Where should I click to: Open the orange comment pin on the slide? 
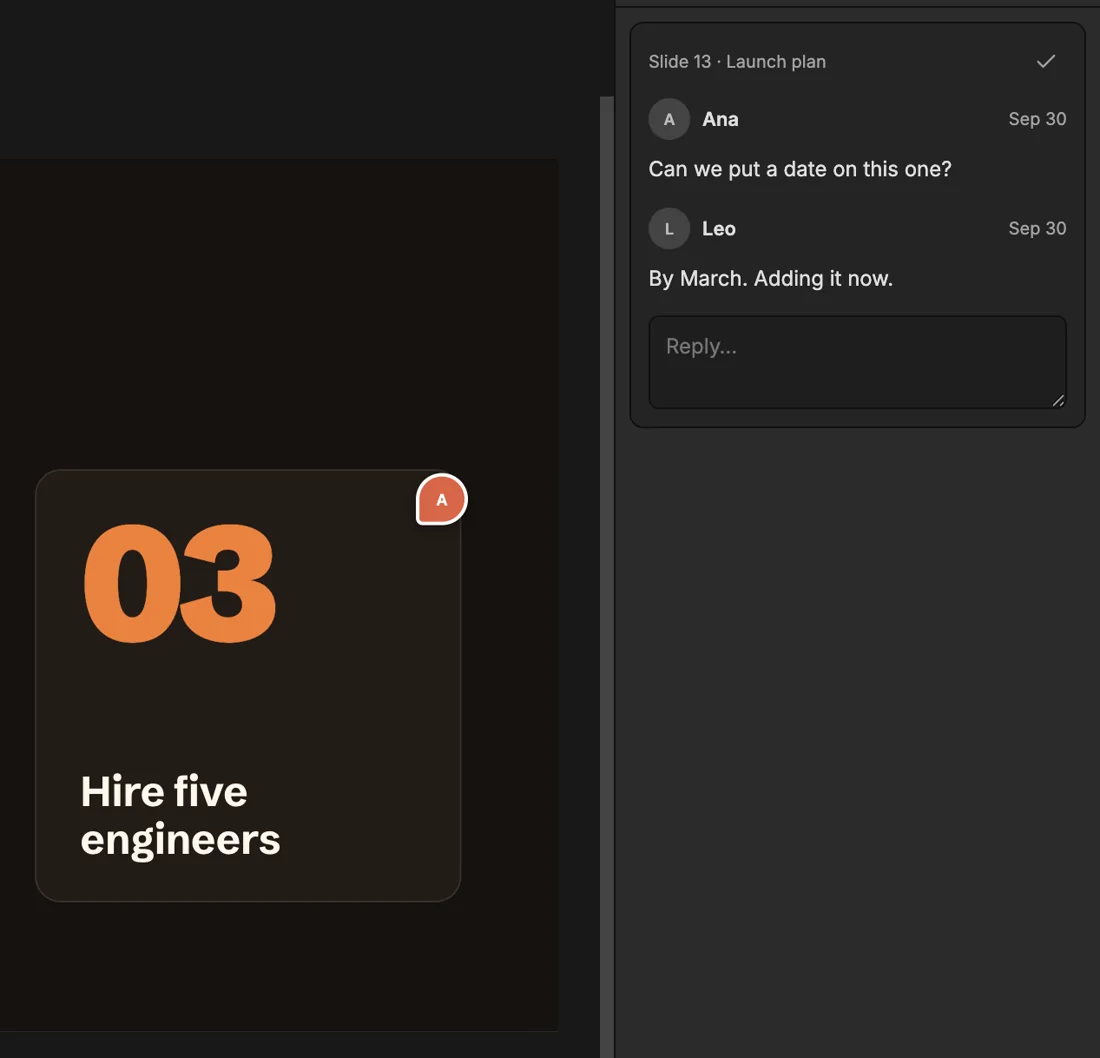441,500
